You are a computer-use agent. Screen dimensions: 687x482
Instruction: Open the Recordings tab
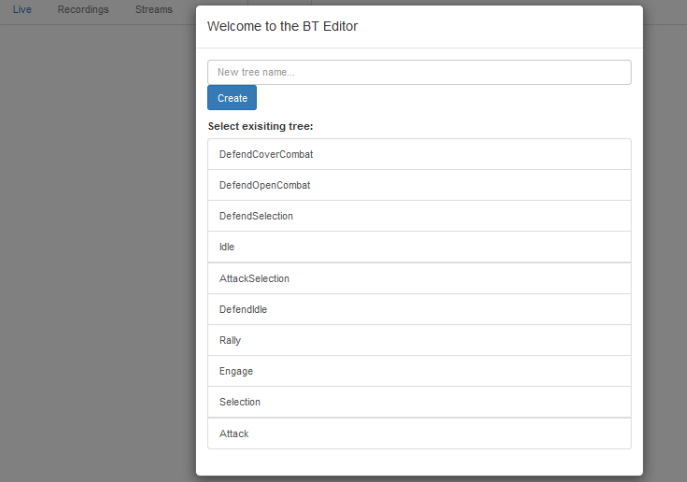(83, 10)
